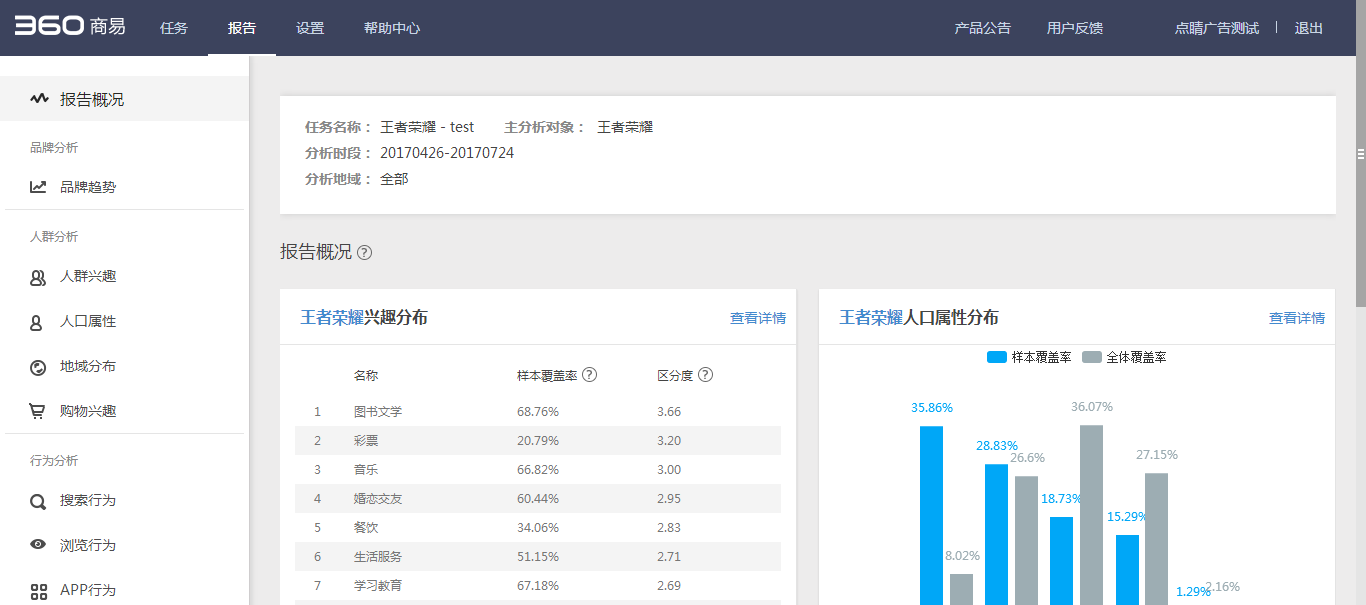Click help icon next to 区分度 column
Image resolution: width=1366 pixels, height=605 pixels.
(x=706, y=375)
